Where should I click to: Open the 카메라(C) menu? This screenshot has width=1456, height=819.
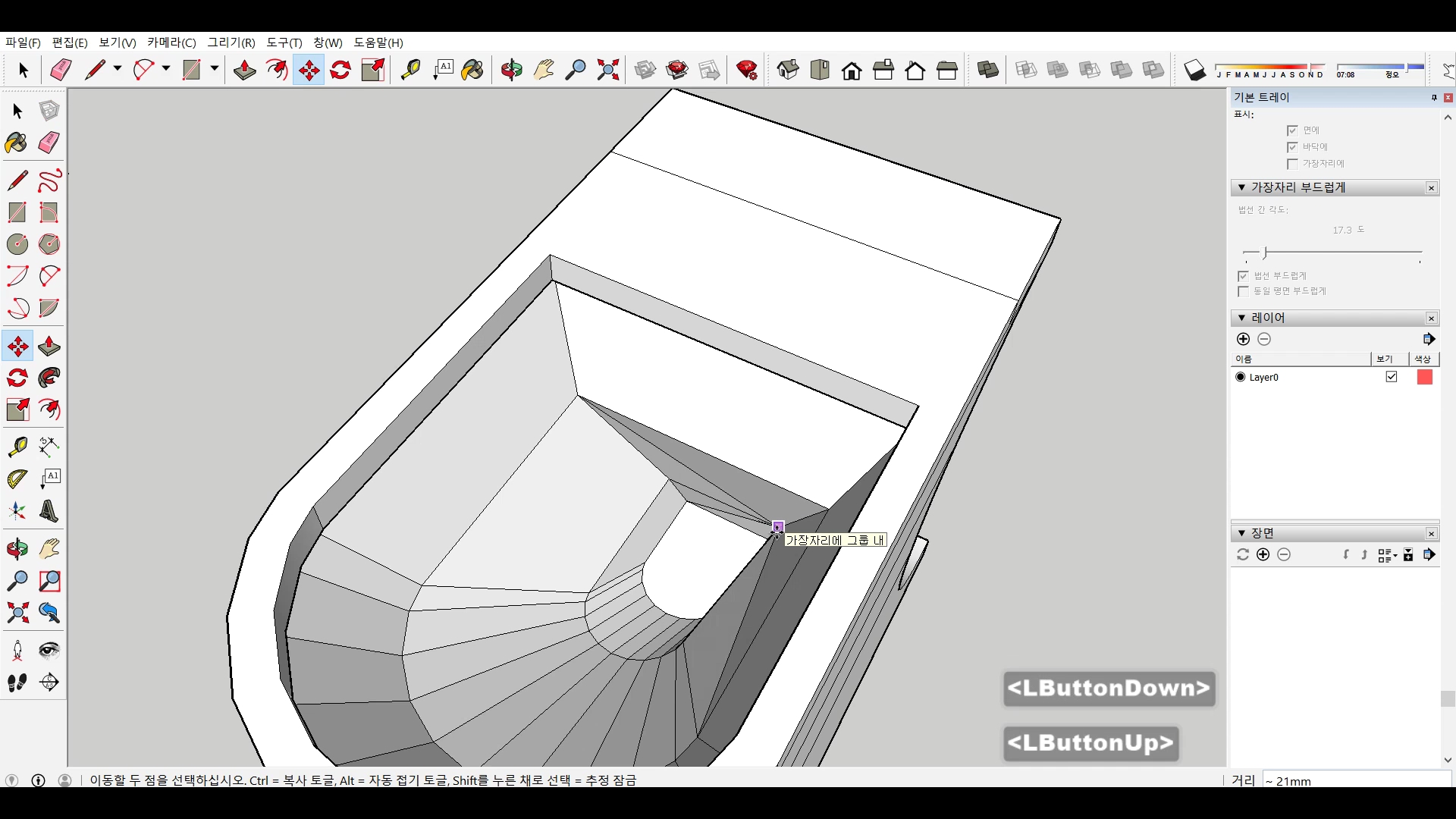pos(171,42)
